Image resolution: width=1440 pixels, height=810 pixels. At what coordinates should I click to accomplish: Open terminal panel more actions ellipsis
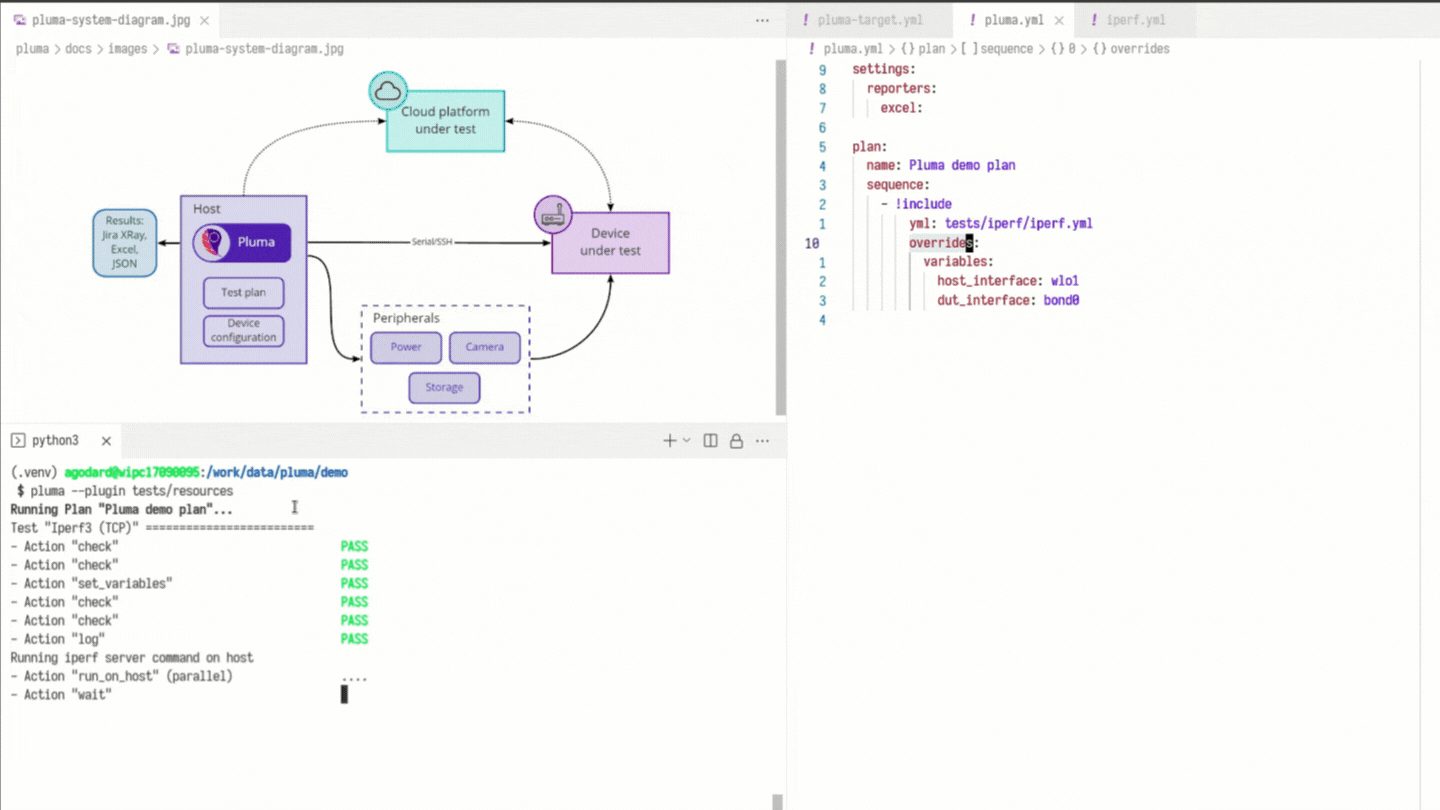pos(762,441)
